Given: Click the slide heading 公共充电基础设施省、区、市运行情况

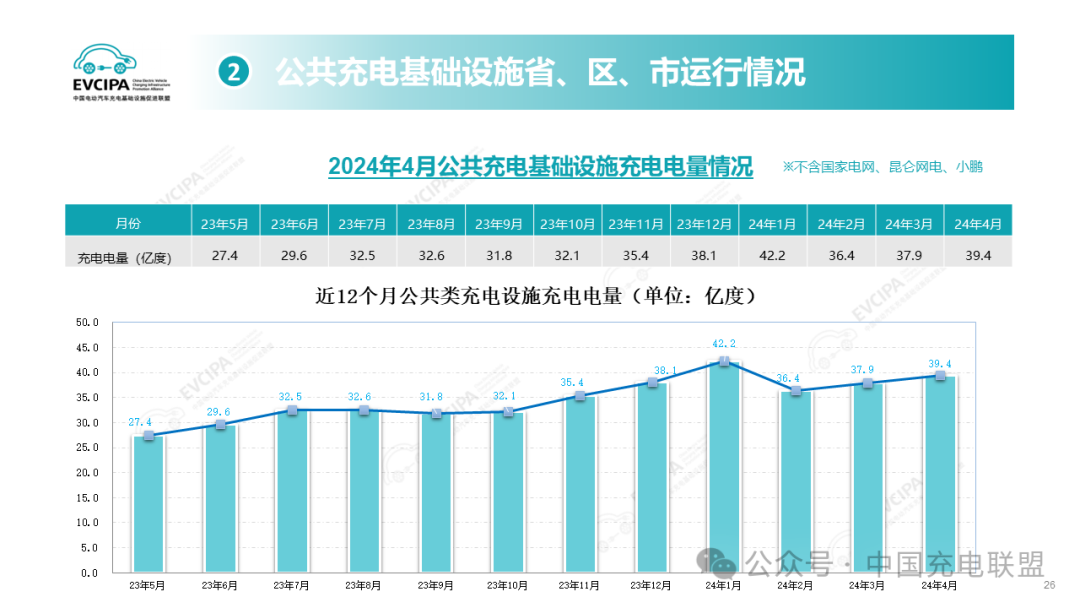Looking at the screenshot, I should tap(540, 72).
